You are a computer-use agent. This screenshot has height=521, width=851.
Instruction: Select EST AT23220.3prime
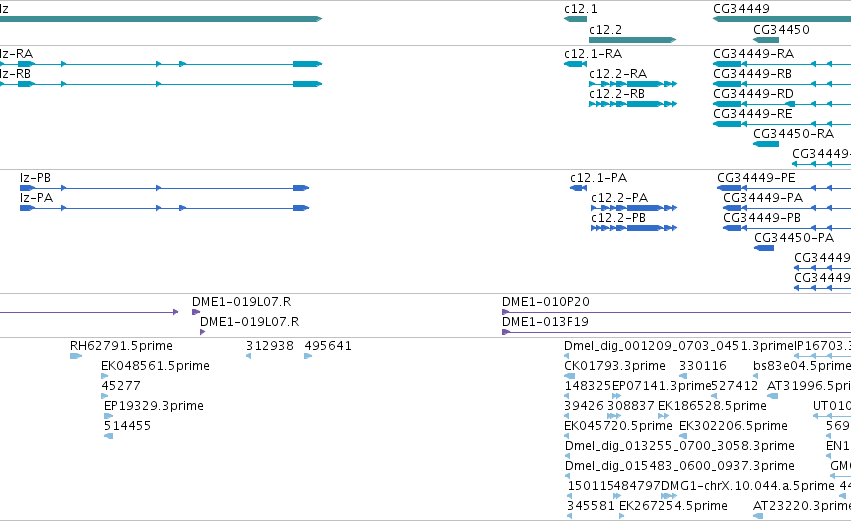759,516
